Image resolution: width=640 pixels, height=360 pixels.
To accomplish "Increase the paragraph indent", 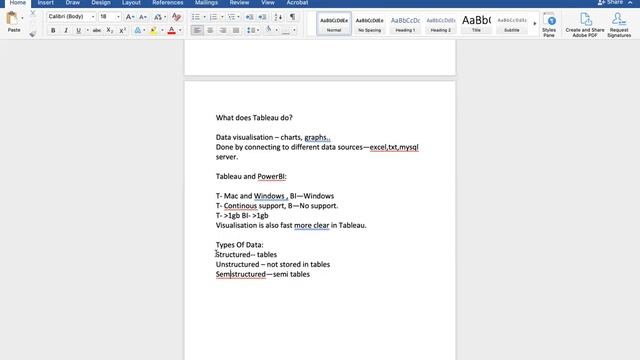I will [262, 17].
